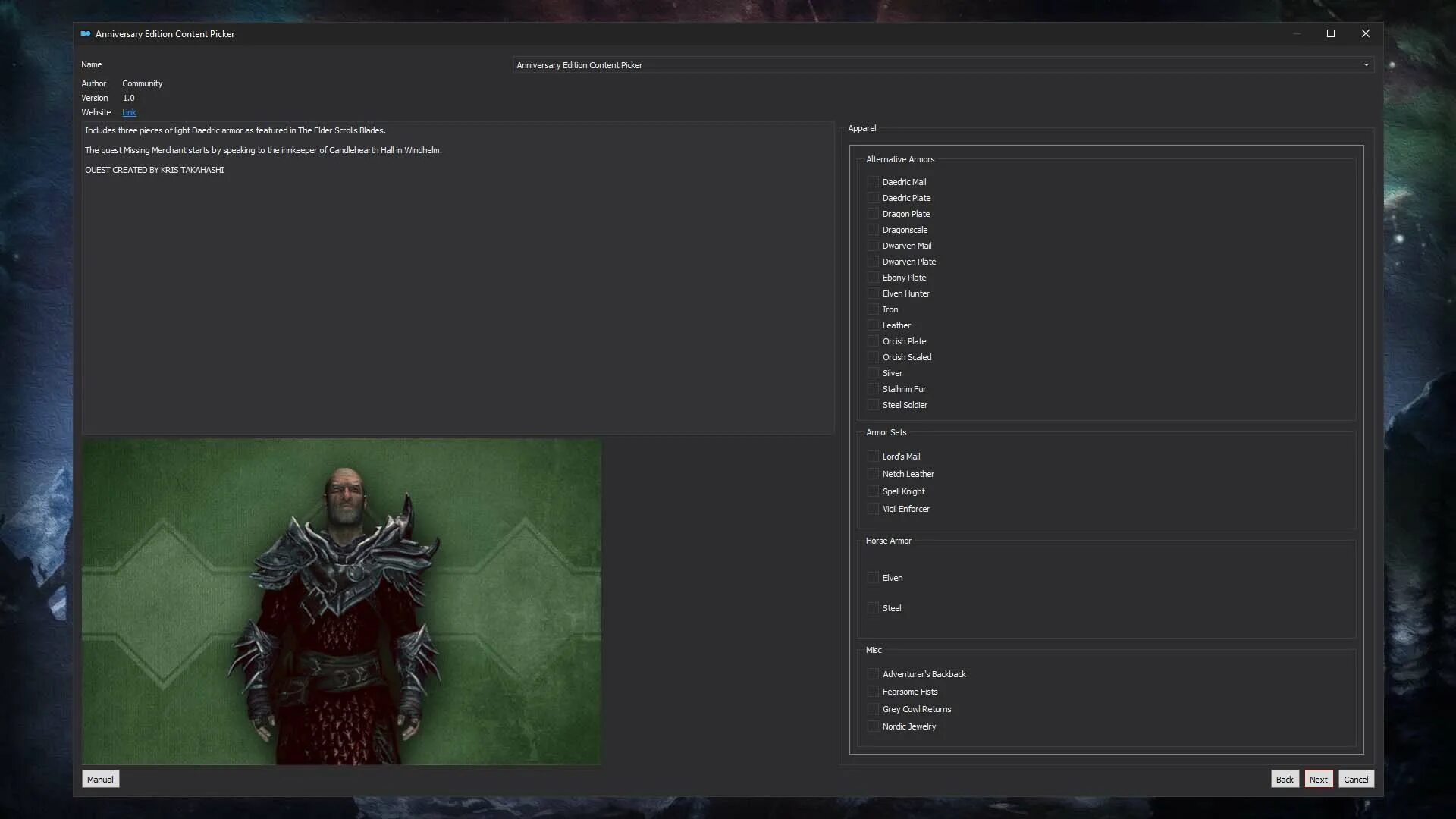
Task: Click the Link website hyperlink
Action: 128,112
